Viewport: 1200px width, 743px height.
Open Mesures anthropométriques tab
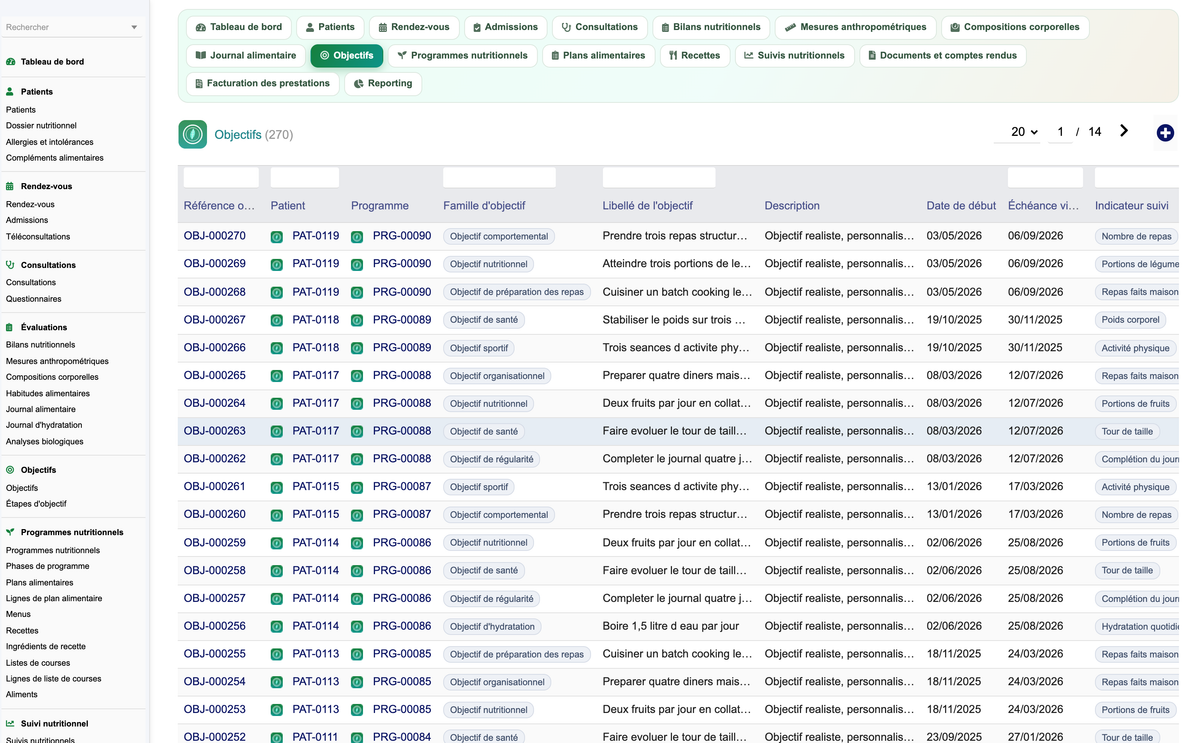pos(855,27)
